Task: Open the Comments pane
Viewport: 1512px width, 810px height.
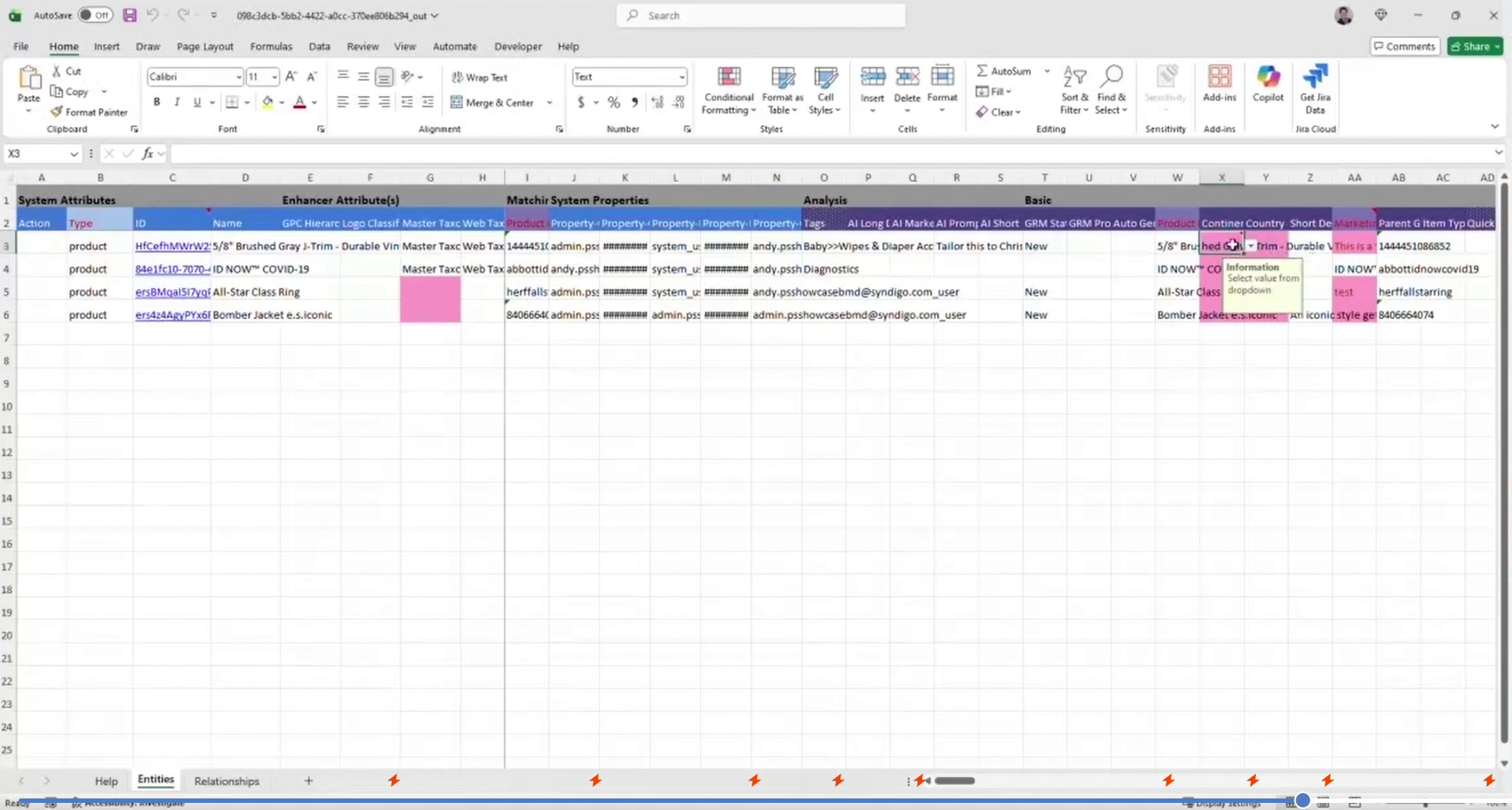Action: pos(1405,45)
